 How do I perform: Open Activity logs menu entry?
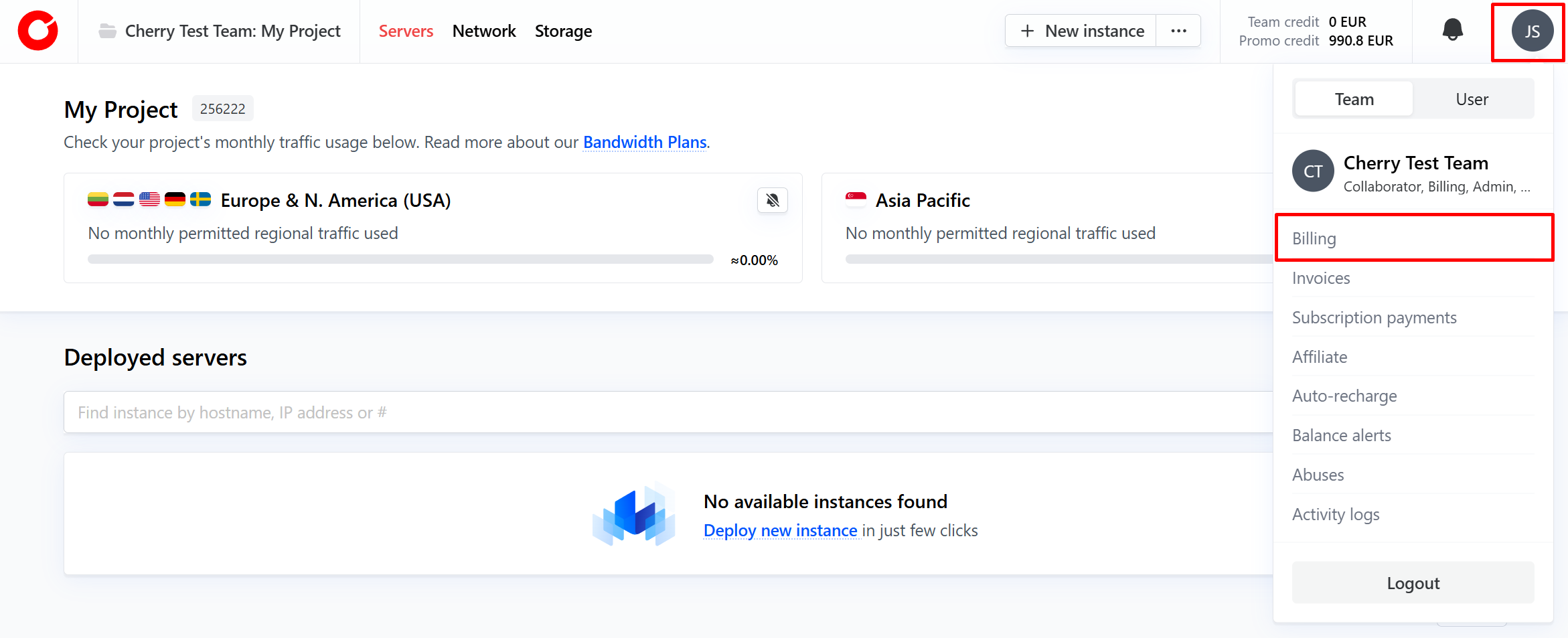coord(1336,514)
